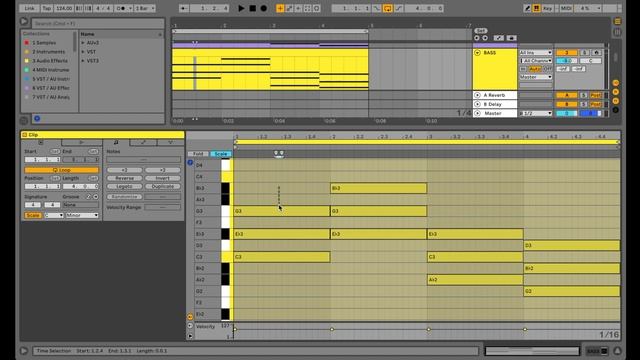This screenshot has width=640, height=360.
Task: Solo the B Delay return track
Action: point(584,104)
